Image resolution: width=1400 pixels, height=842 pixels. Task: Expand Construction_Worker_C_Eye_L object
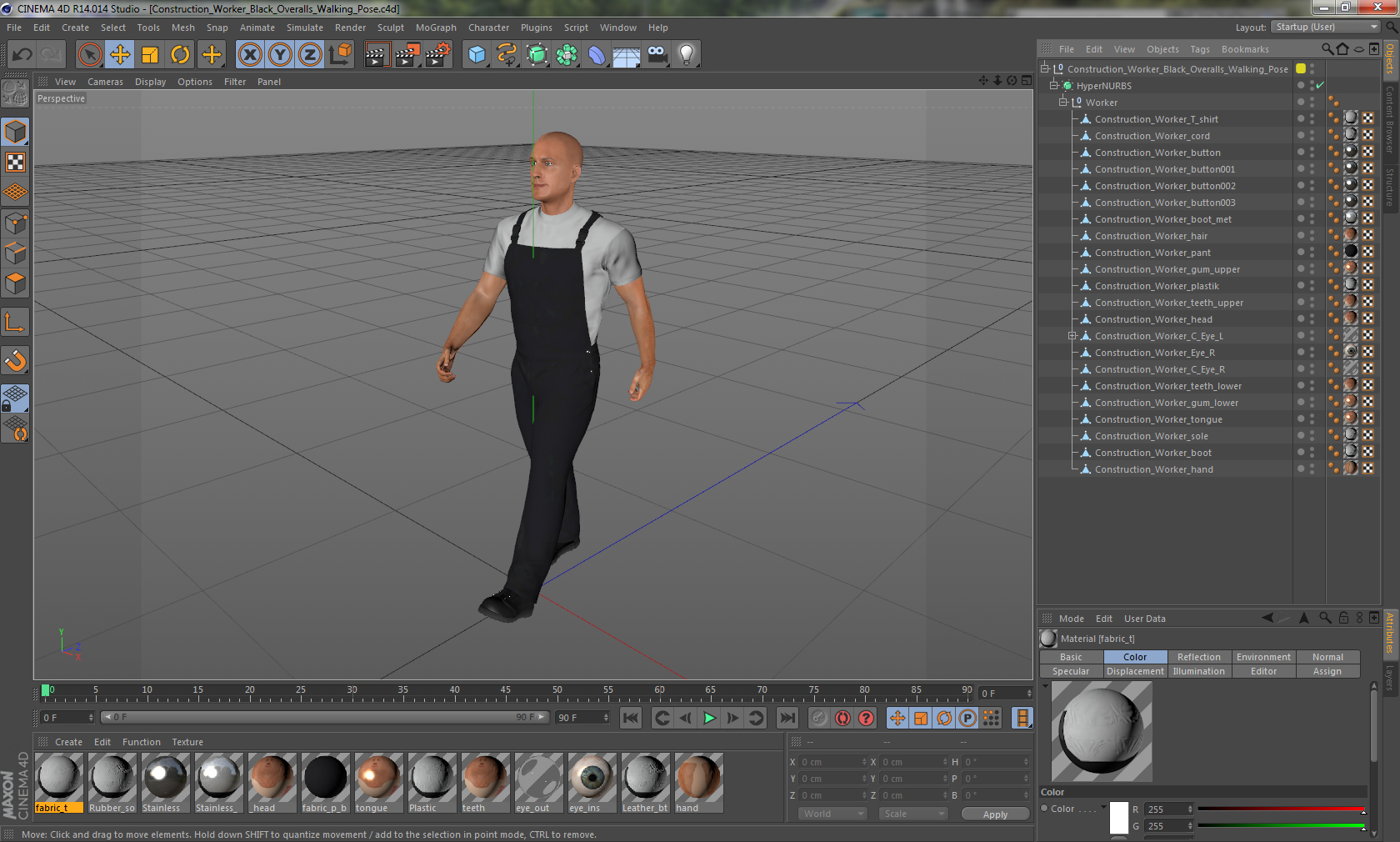coord(1072,336)
